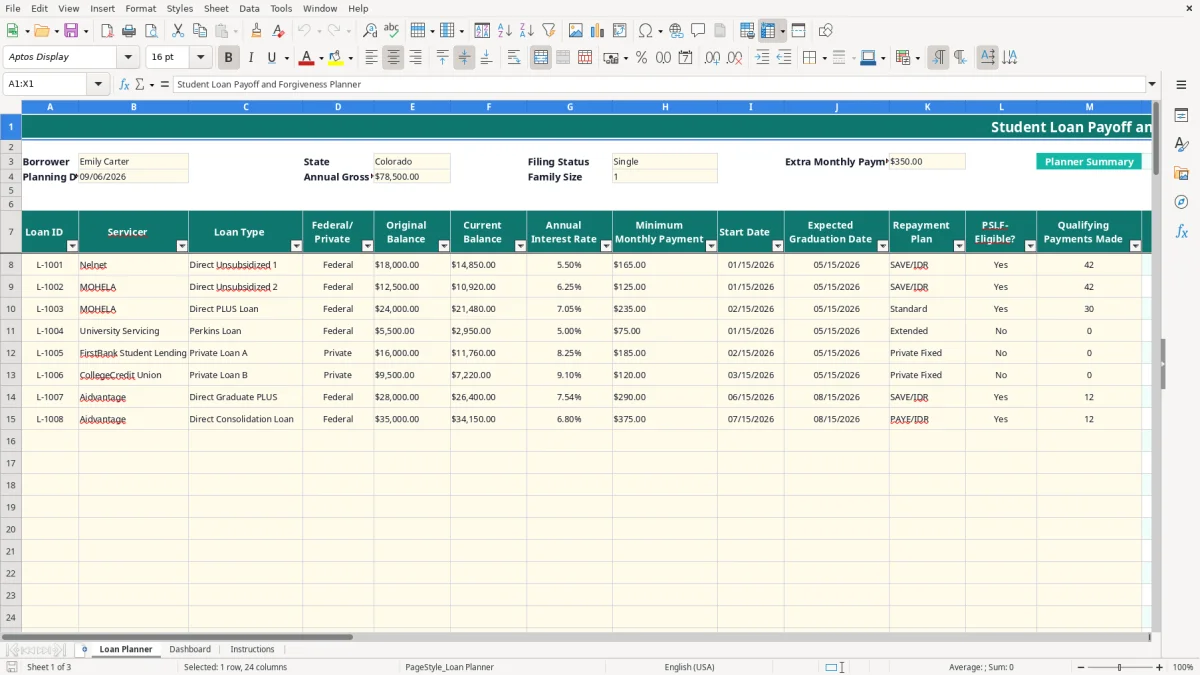
Task: Toggle Bold formatting
Action: [228, 58]
